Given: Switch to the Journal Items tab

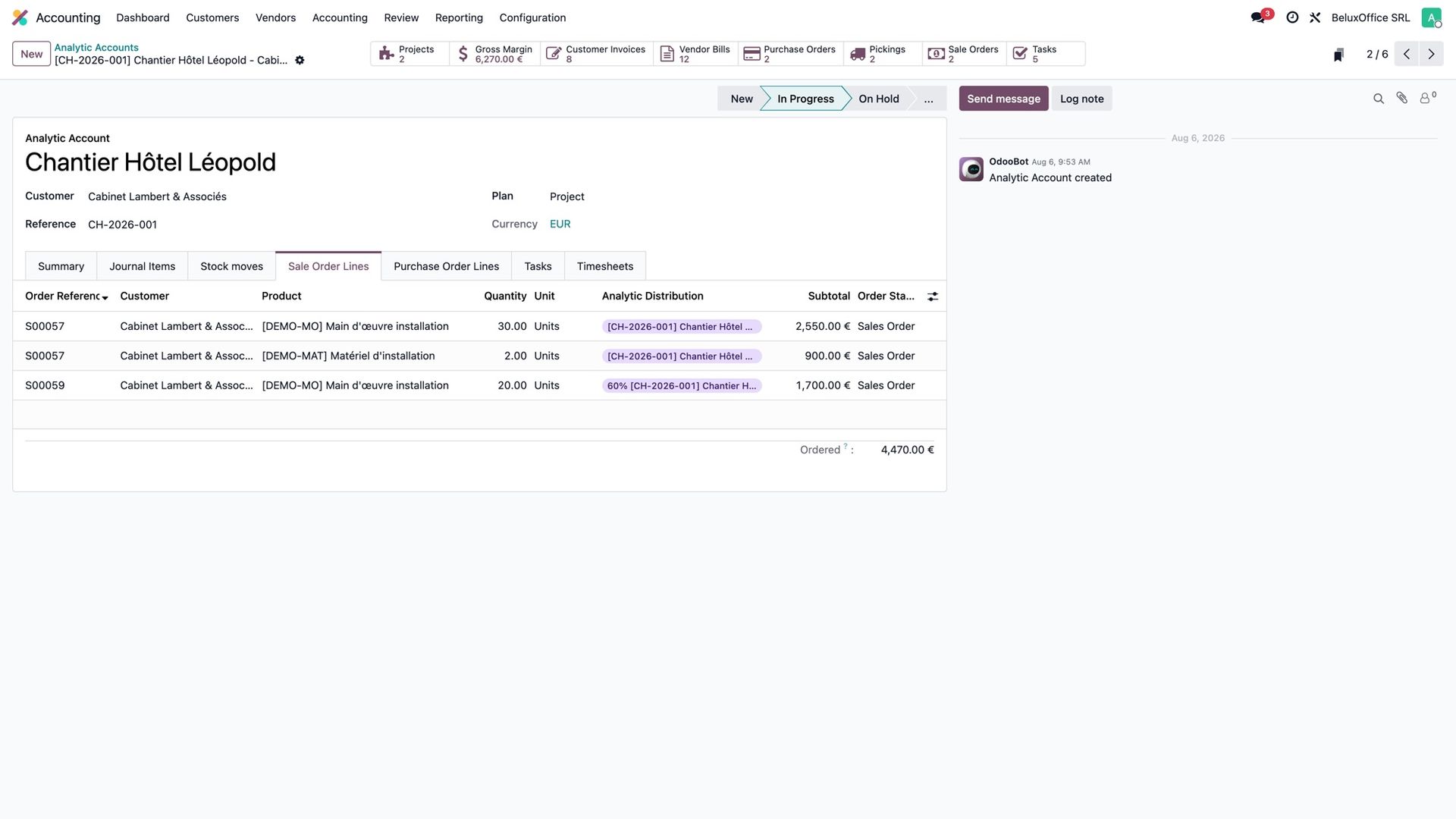Looking at the screenshot, I should [142, 266].
